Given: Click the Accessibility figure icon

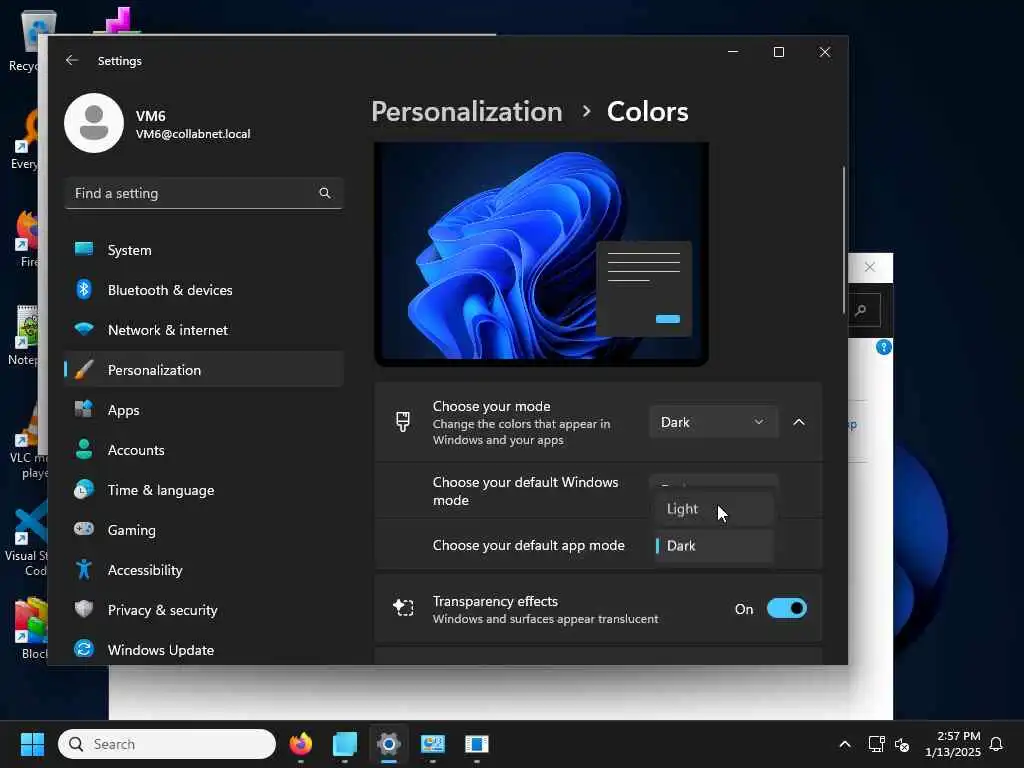Looking at the screenshot, I should (84, 569).
